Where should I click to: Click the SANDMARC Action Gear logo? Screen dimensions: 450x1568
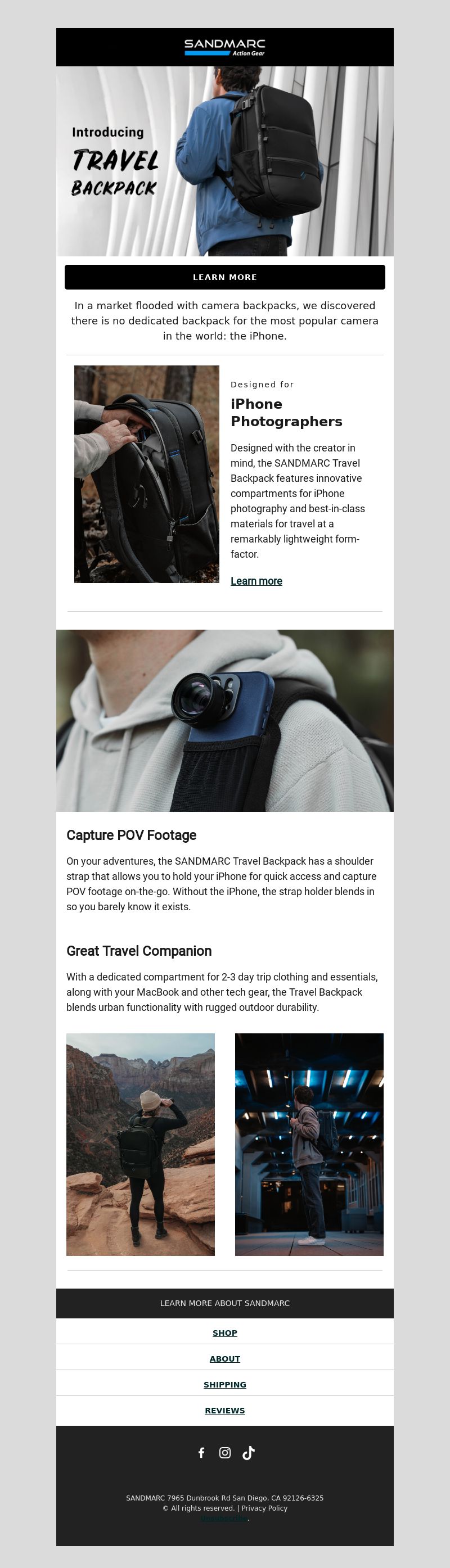[224, 47]
